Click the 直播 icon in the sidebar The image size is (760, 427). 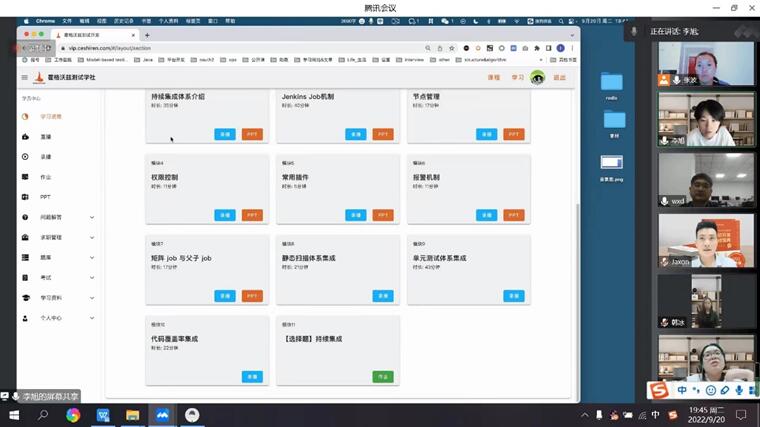[26, 137]
